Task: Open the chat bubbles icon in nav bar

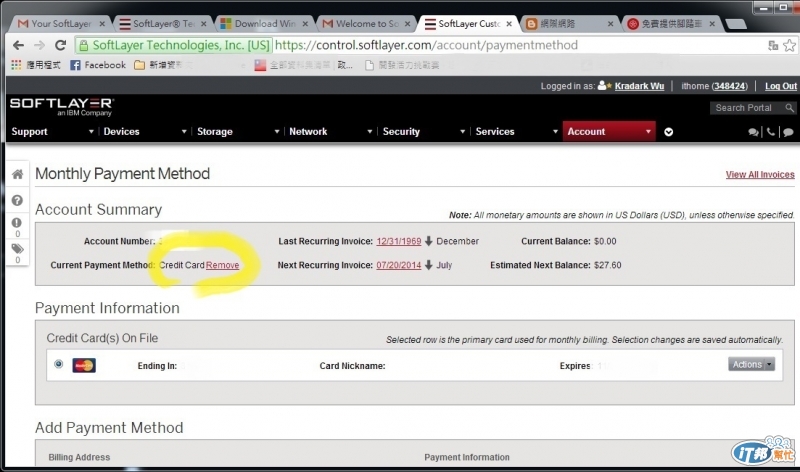Action: click(753, 132)
